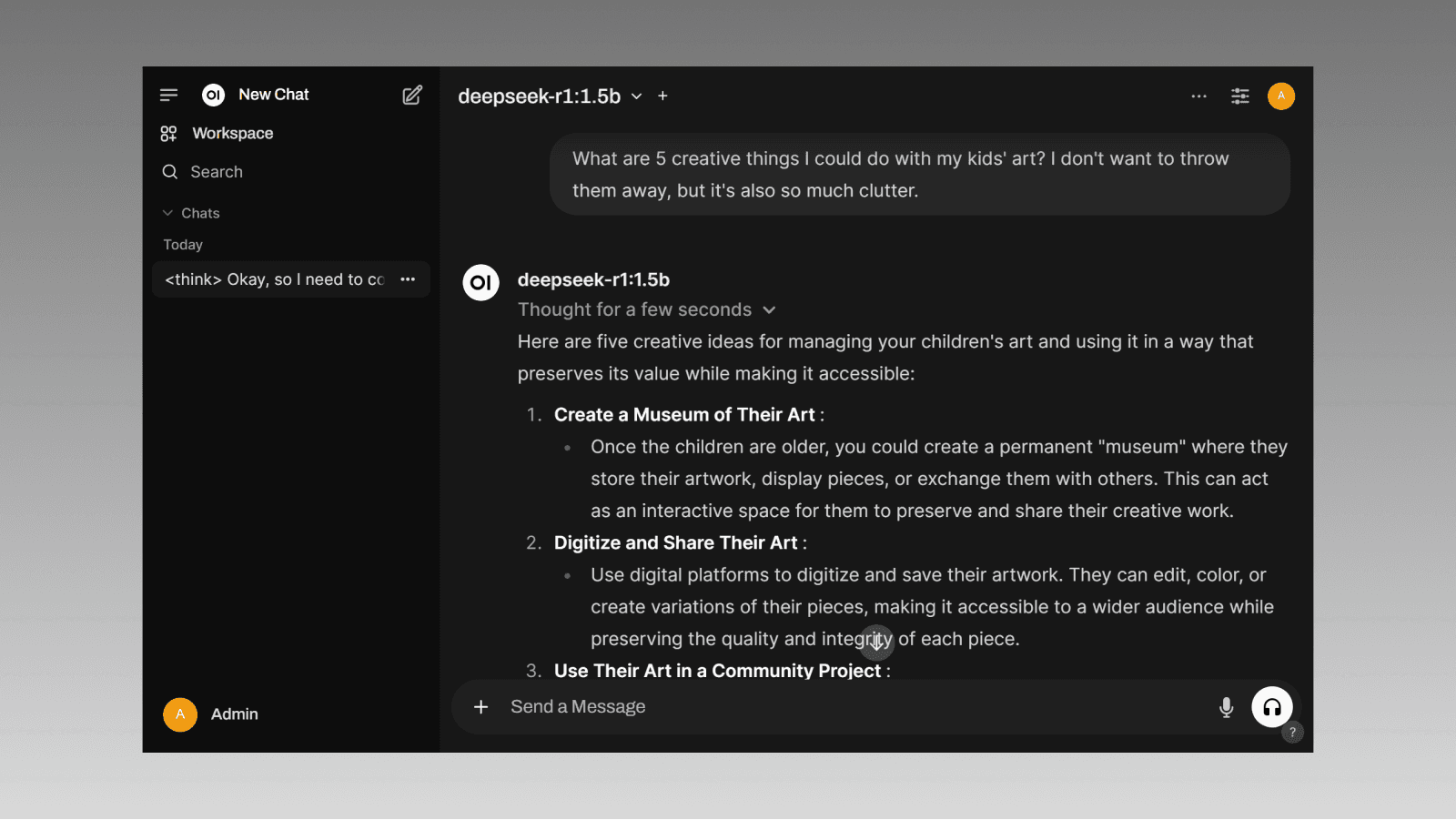The height and width of the screenshot is (820, 1456).
Task: Open the Admin user menu in sidebar
Action: [211, 714]
